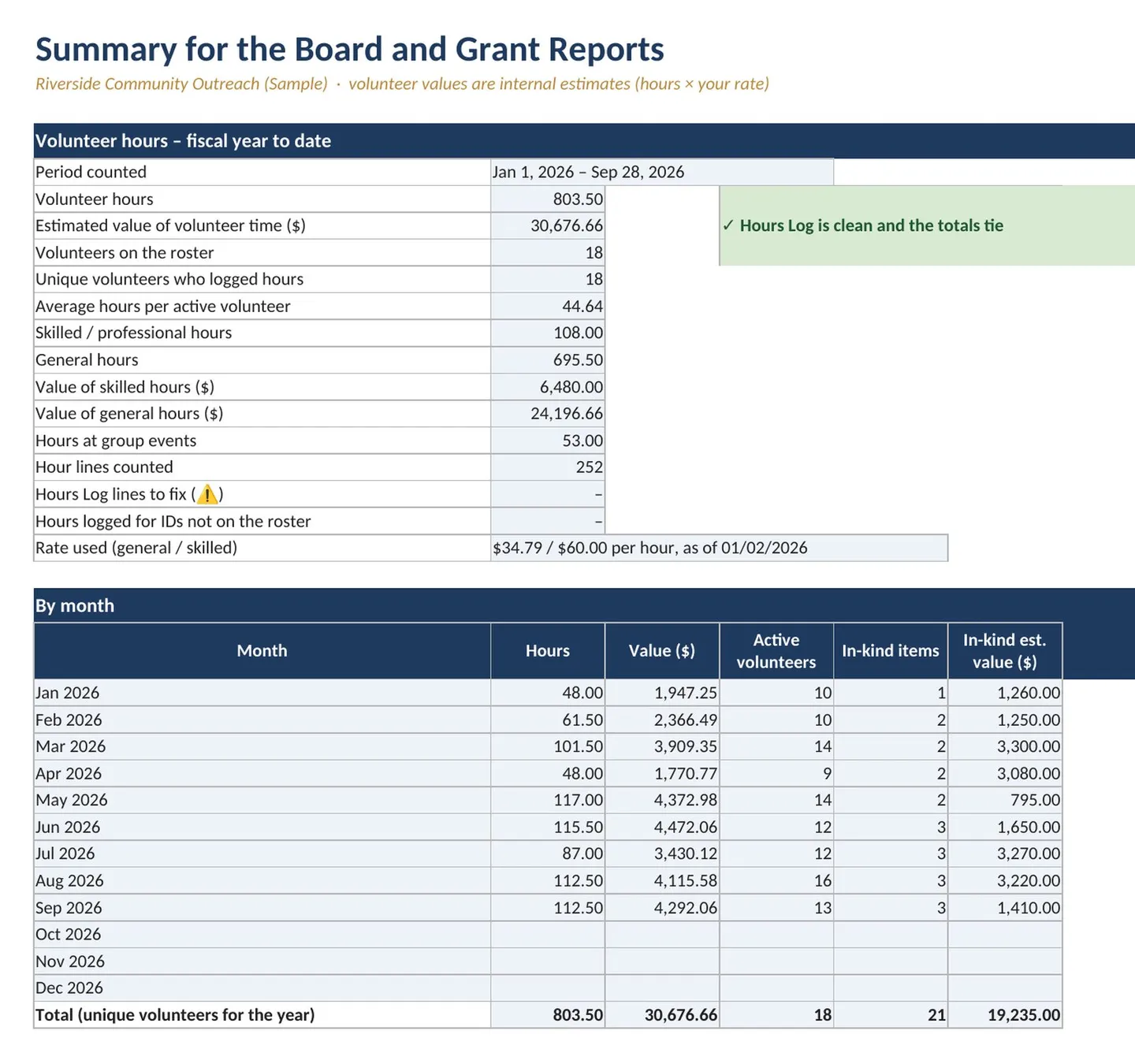The height and width of the screenshot is (1064, 1135).
Task: Click the warning icon beside Hours Log lines to fix
Action: 207,495
